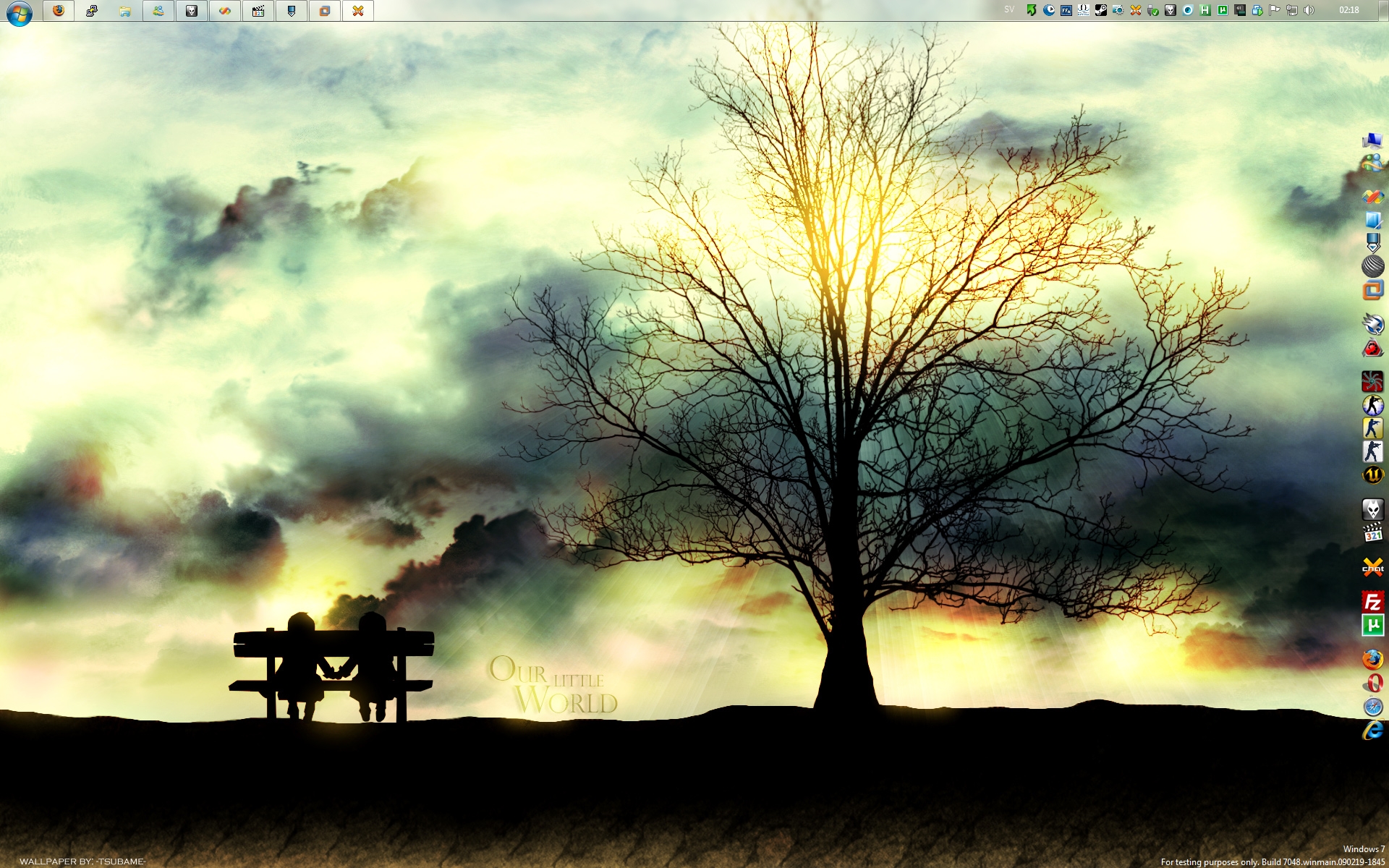
Task: Click the SV language indicator
Action: pos(1009,9)
